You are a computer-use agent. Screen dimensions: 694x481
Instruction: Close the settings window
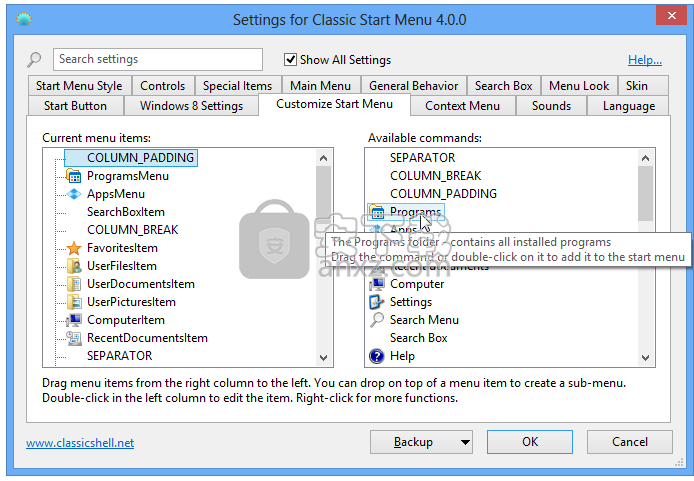[x=671, y=16]
